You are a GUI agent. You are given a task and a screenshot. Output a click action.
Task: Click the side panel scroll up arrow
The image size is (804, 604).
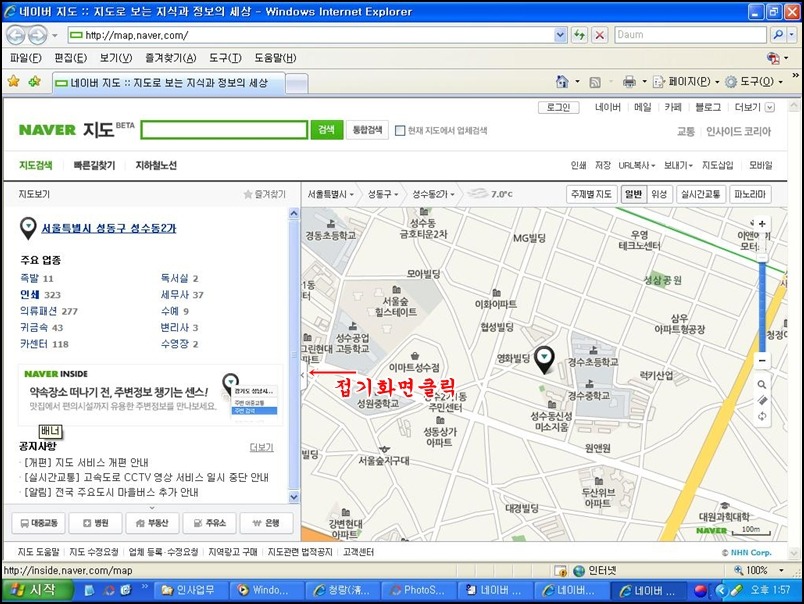(294, 213)
